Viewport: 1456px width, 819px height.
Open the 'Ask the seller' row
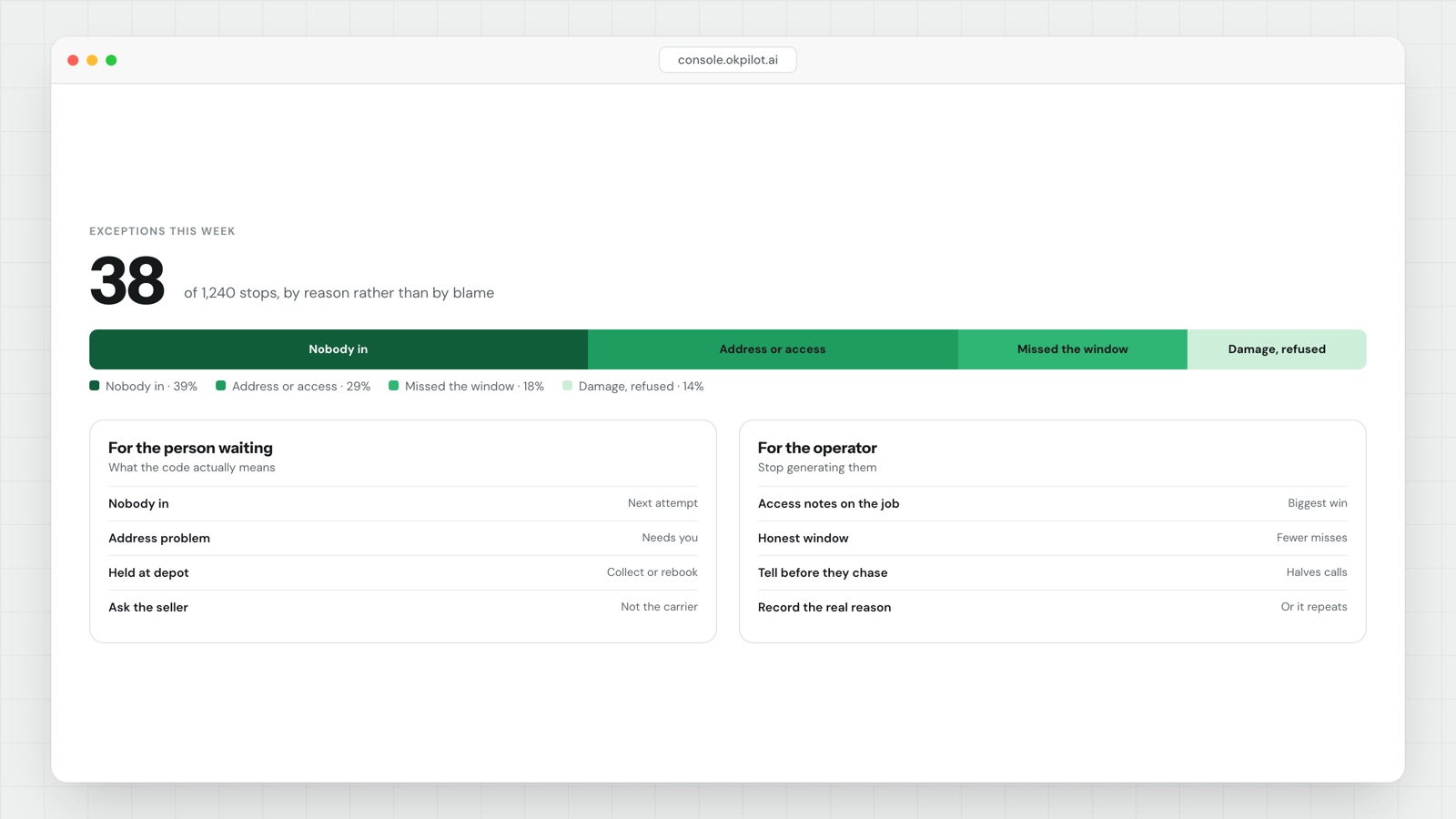(x=403, y=607)
